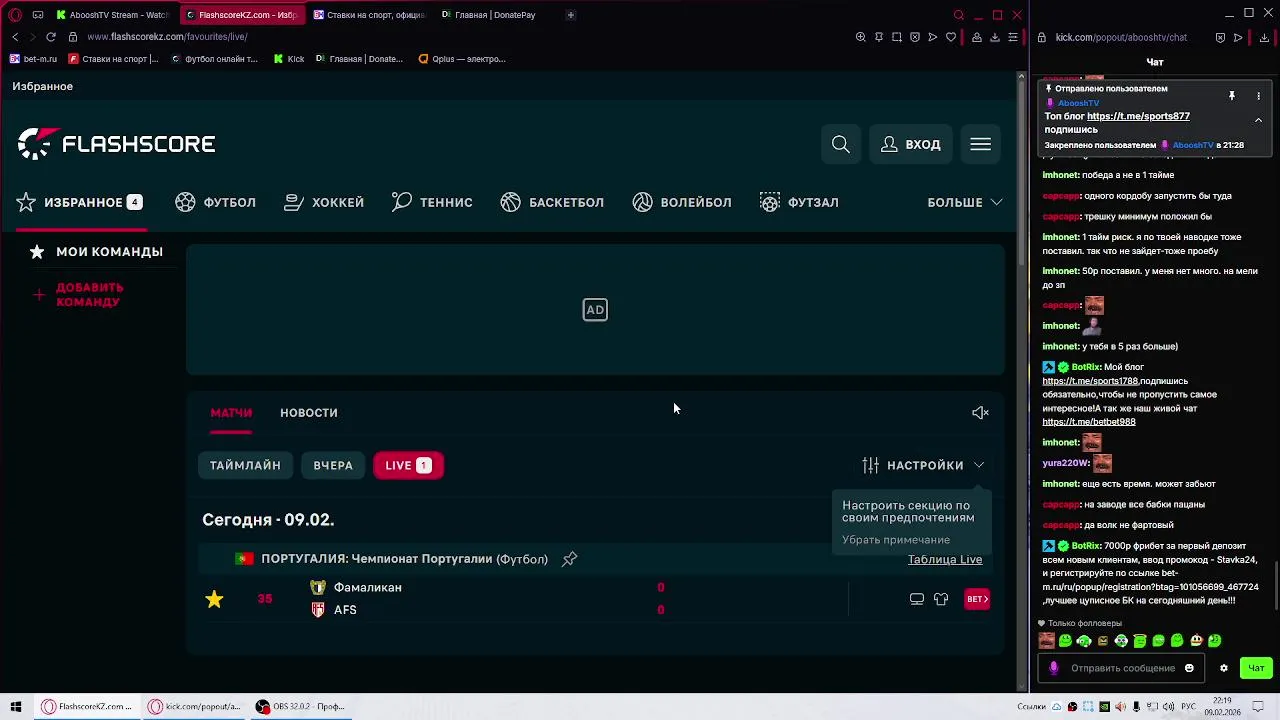Select the Вчера filter
The image size is (1280, 720).
(x=333, y=465)
